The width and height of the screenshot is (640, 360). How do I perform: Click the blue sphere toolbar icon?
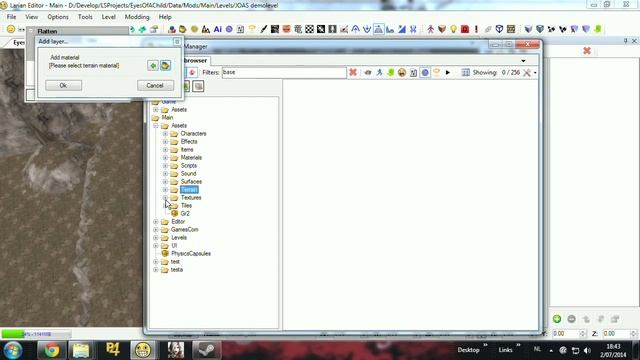point(229,29)
